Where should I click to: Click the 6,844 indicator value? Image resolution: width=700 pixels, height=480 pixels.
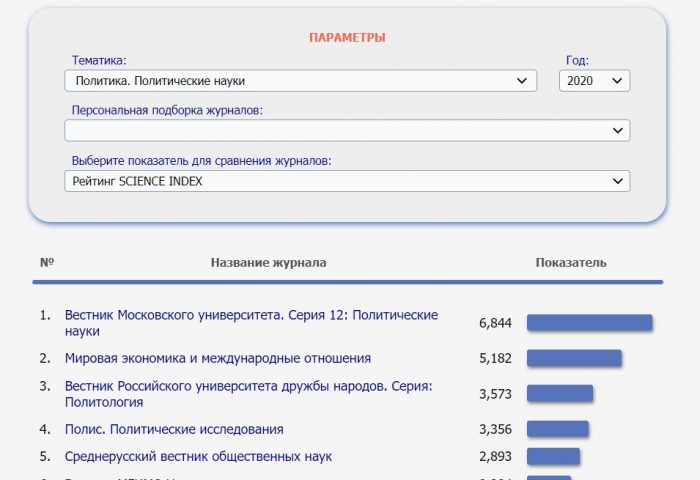495,322
